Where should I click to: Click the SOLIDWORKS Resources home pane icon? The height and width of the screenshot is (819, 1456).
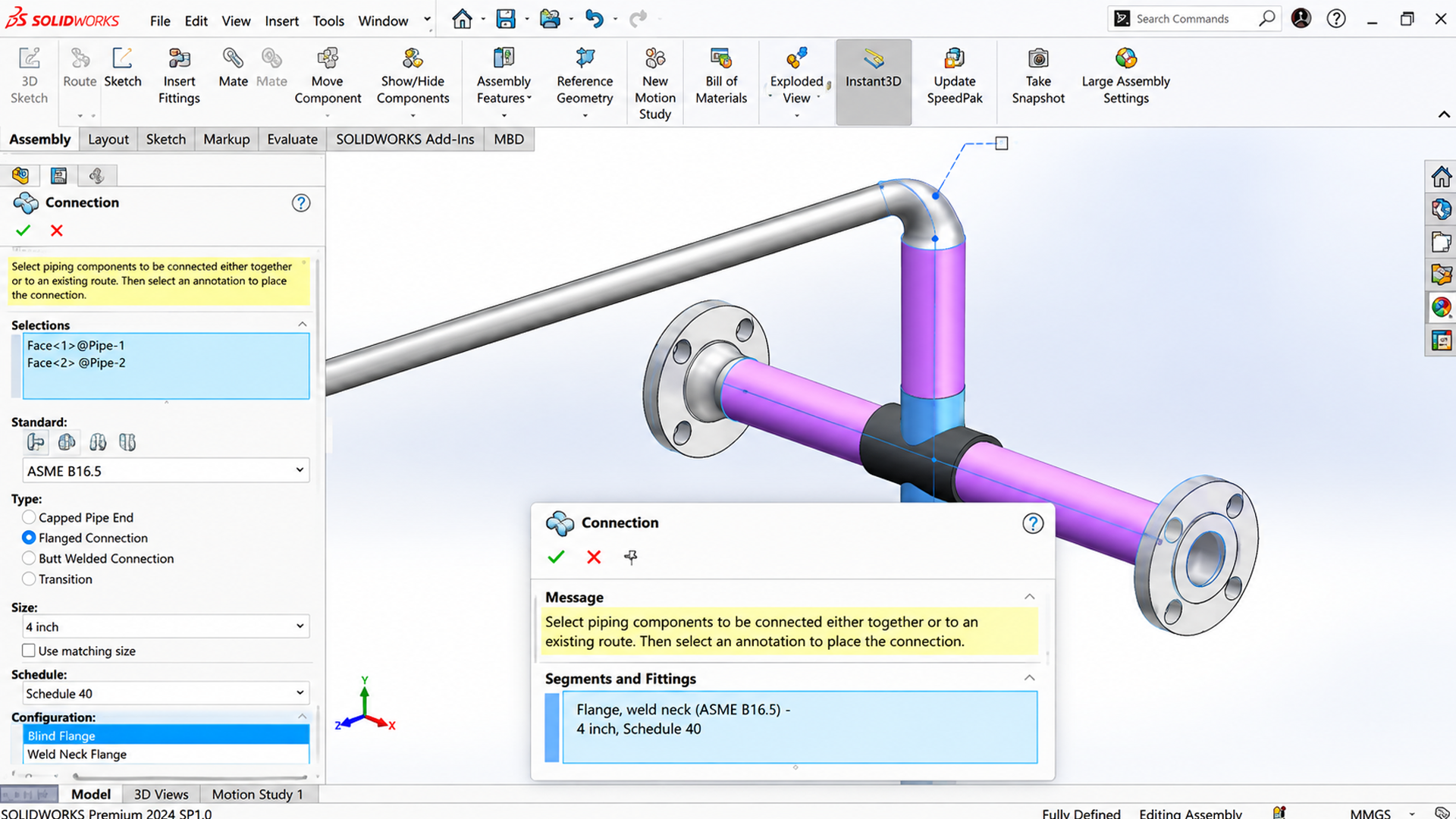point(1441,177)
